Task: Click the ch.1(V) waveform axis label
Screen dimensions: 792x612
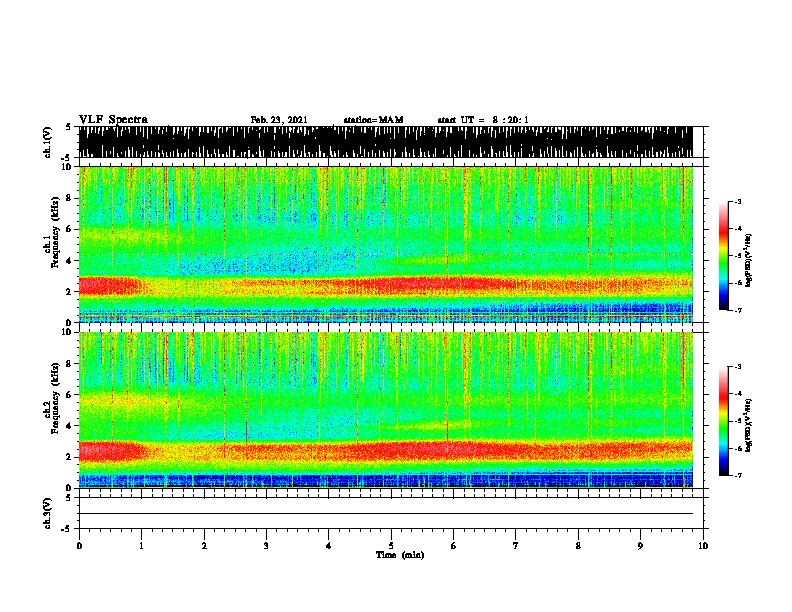Action: click(x=47, y=142)
